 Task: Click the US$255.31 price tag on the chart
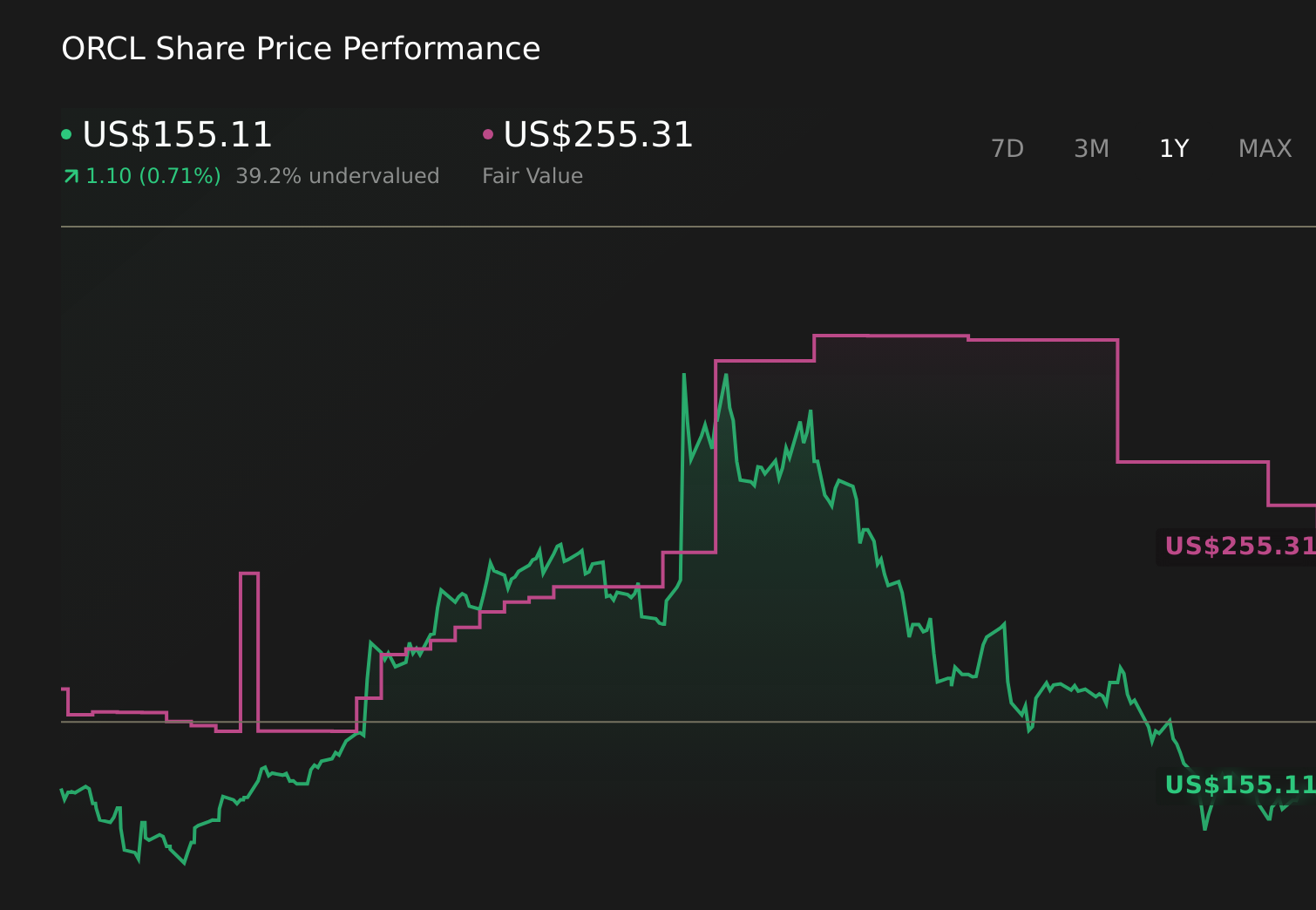click(1236, 547)
